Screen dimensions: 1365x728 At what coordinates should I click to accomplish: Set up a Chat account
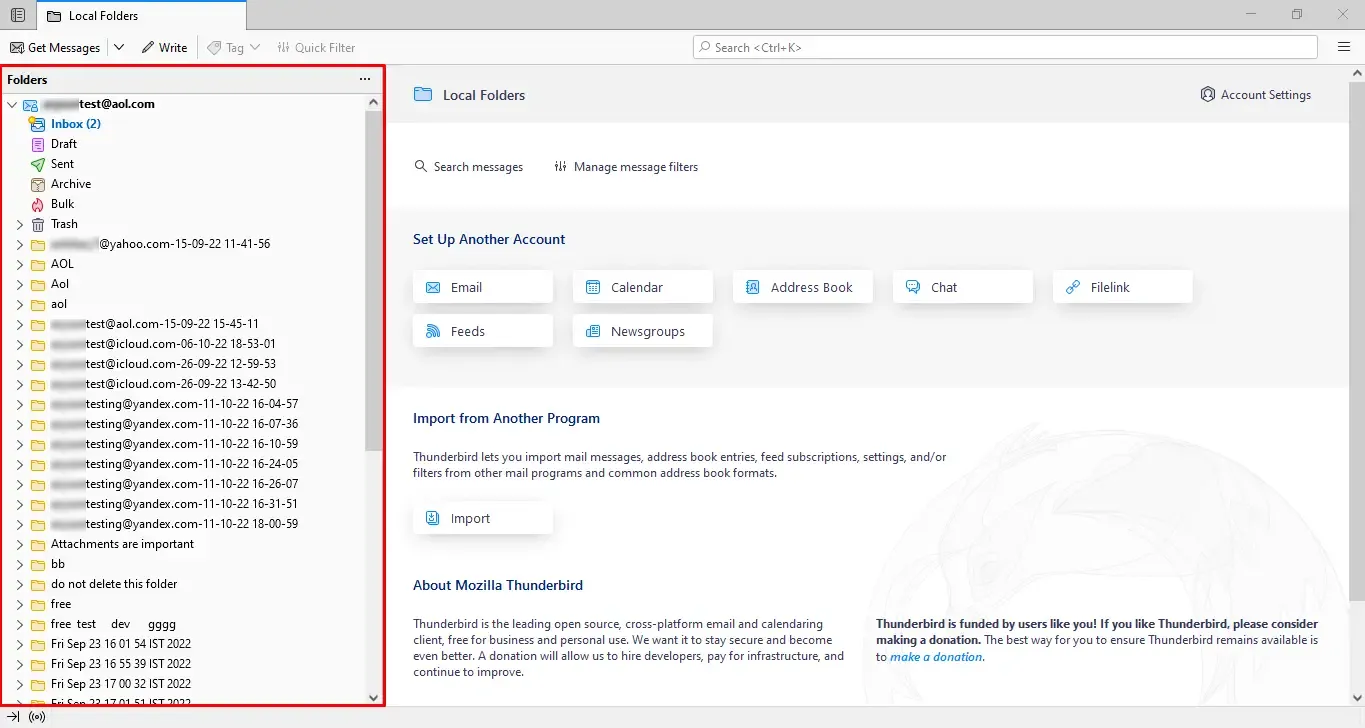tap(963, 287)
